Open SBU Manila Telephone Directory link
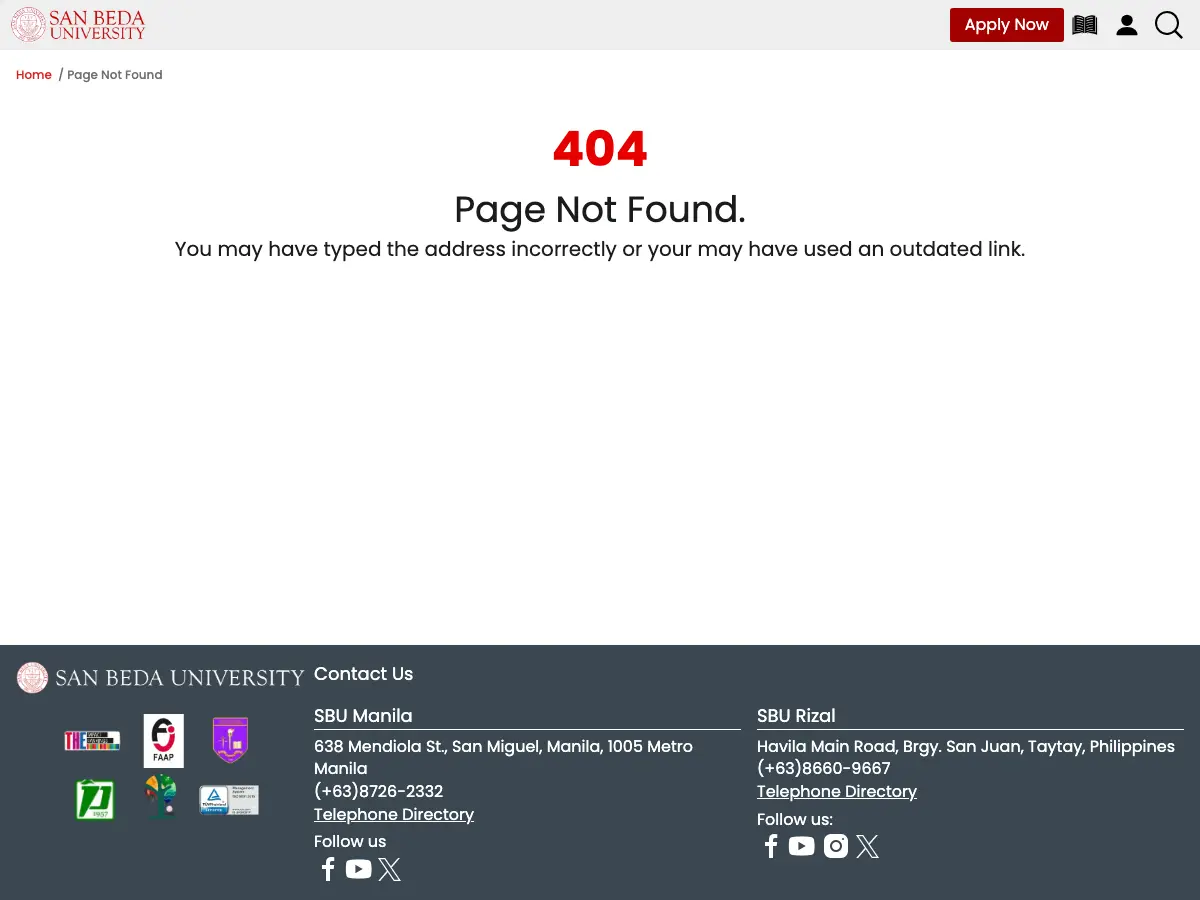The width and height of the screenshot is (1200, 900). coord(394,814)
